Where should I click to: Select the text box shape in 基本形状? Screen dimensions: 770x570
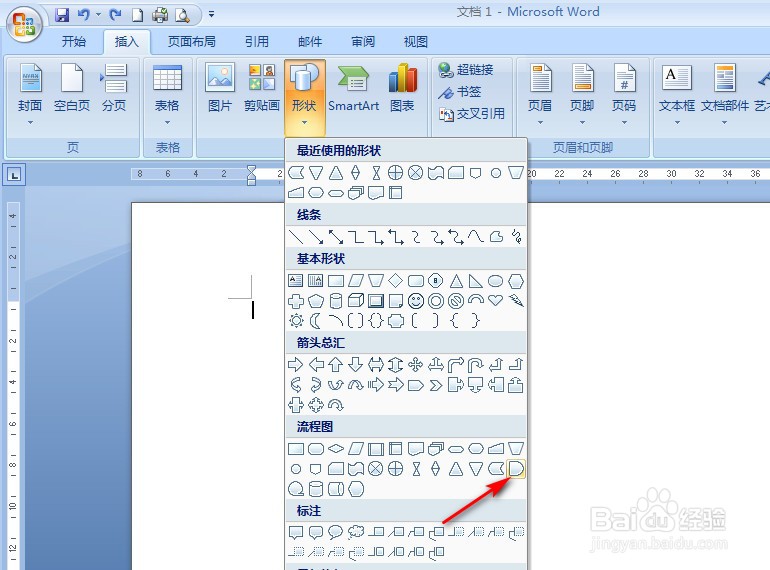click(296, 281)
